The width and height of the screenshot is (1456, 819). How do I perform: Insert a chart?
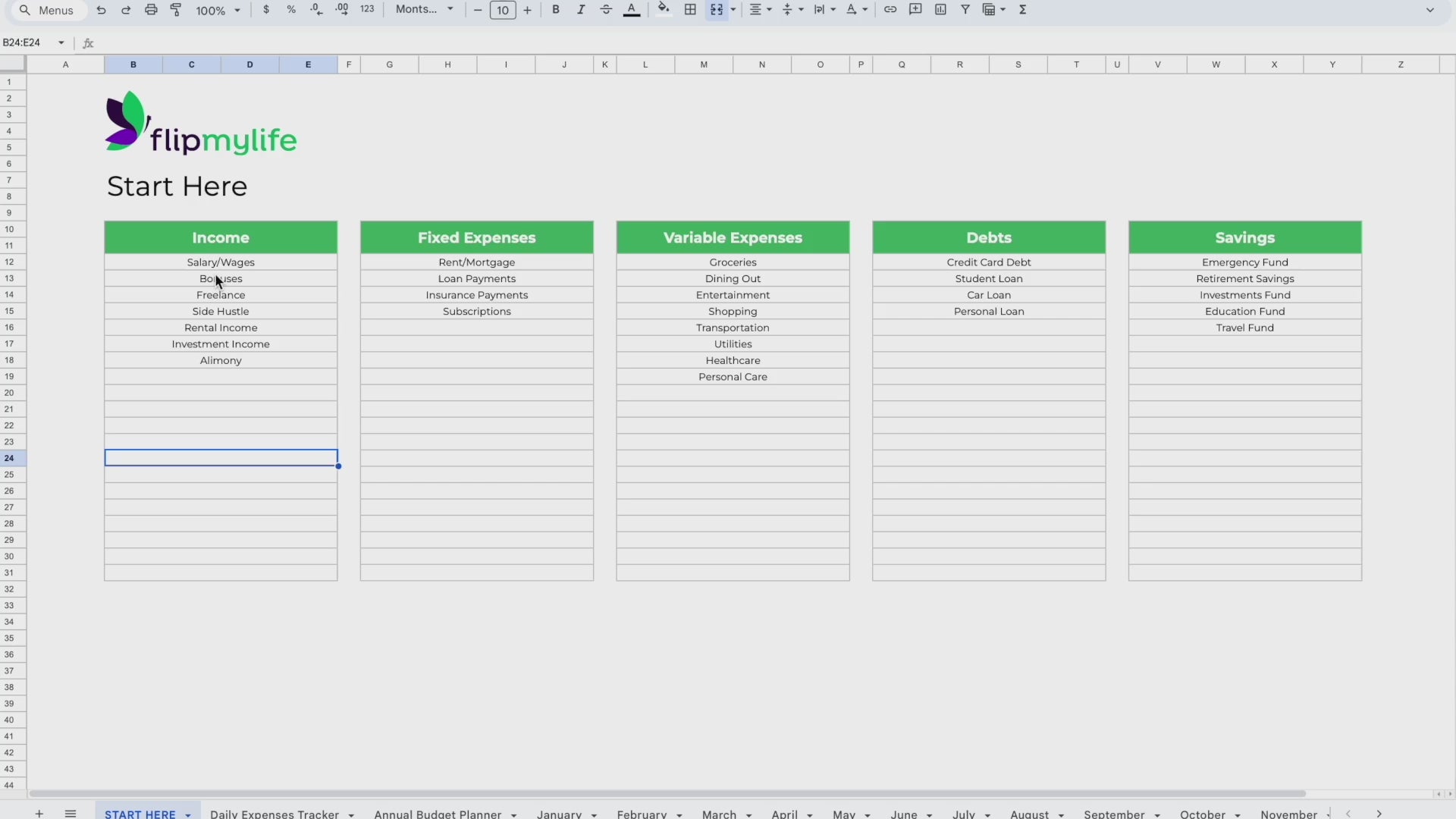(x=940, y=10)
